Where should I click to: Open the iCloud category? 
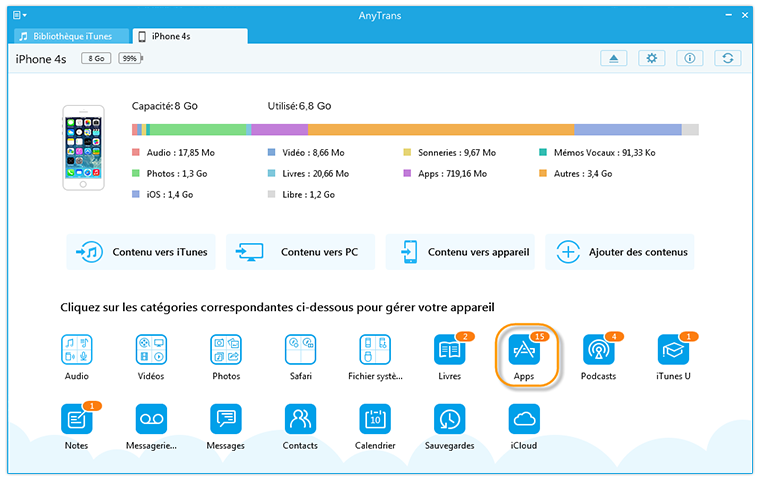tap(524, 419)
